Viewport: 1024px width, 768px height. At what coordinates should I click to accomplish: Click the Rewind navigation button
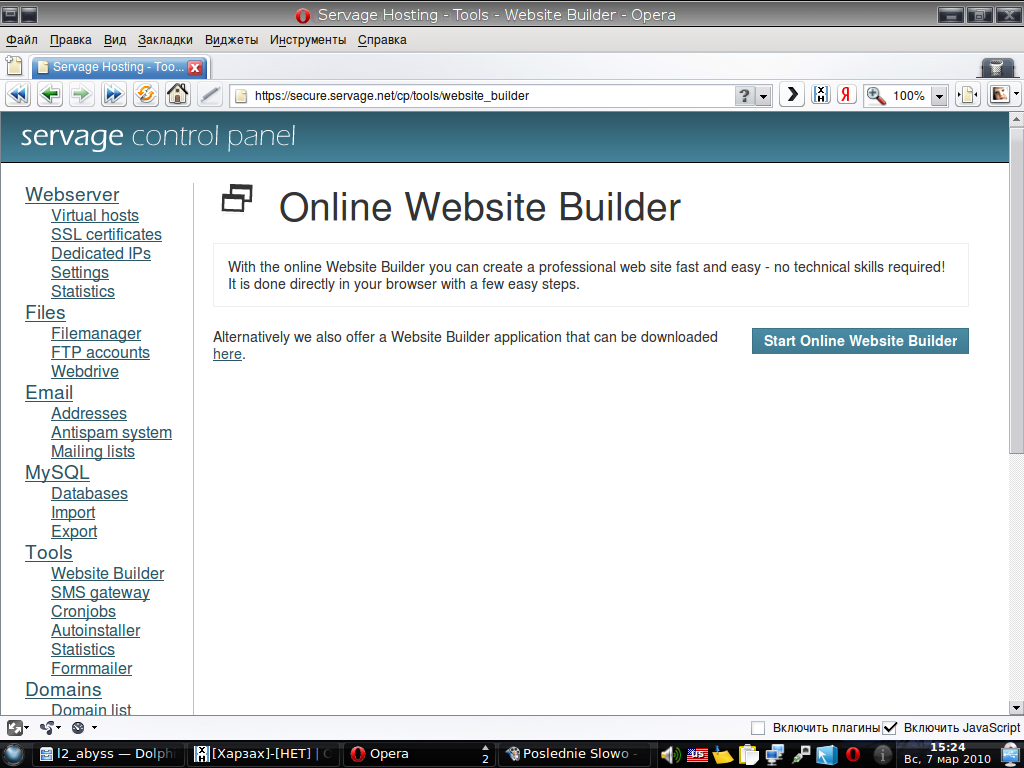[18, 95]
